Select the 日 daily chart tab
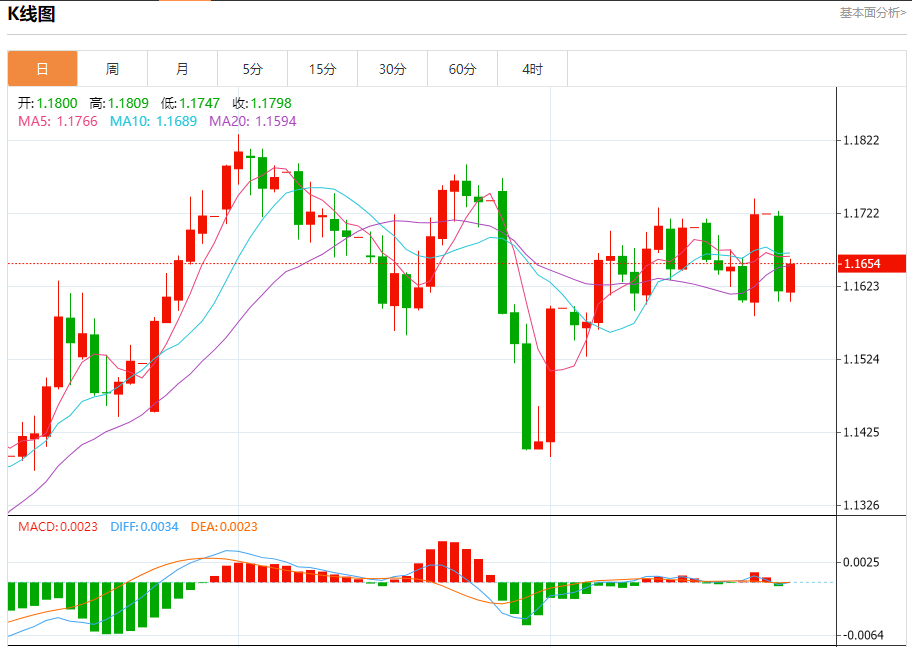 42,69
